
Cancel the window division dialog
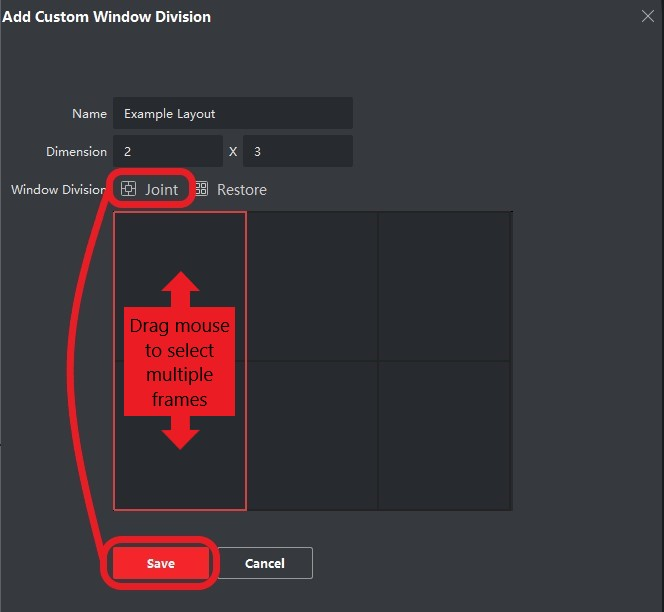click(265, 563)
